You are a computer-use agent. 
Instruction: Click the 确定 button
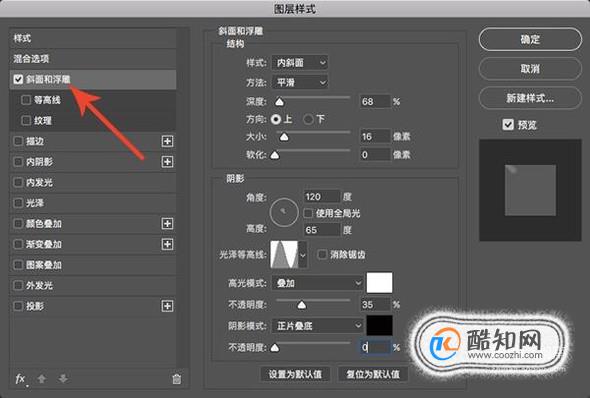(530, 39)
